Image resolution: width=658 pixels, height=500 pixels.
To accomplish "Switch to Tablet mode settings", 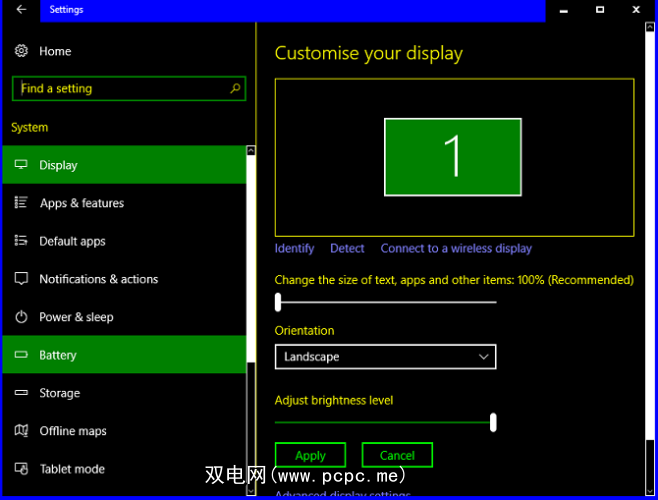I will [71, 469].
